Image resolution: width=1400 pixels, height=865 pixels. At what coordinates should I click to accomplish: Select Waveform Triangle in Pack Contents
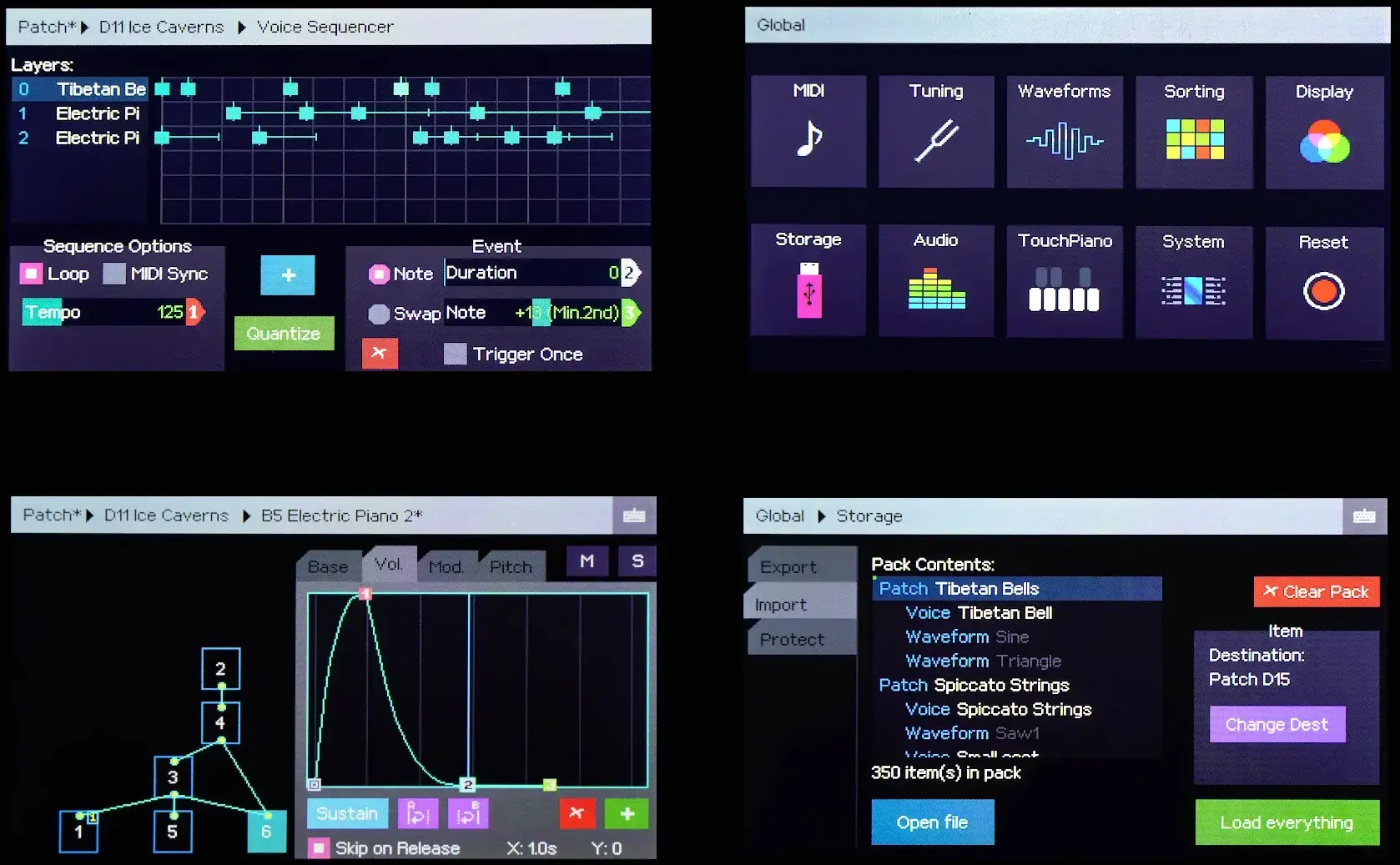(1017, 661)
